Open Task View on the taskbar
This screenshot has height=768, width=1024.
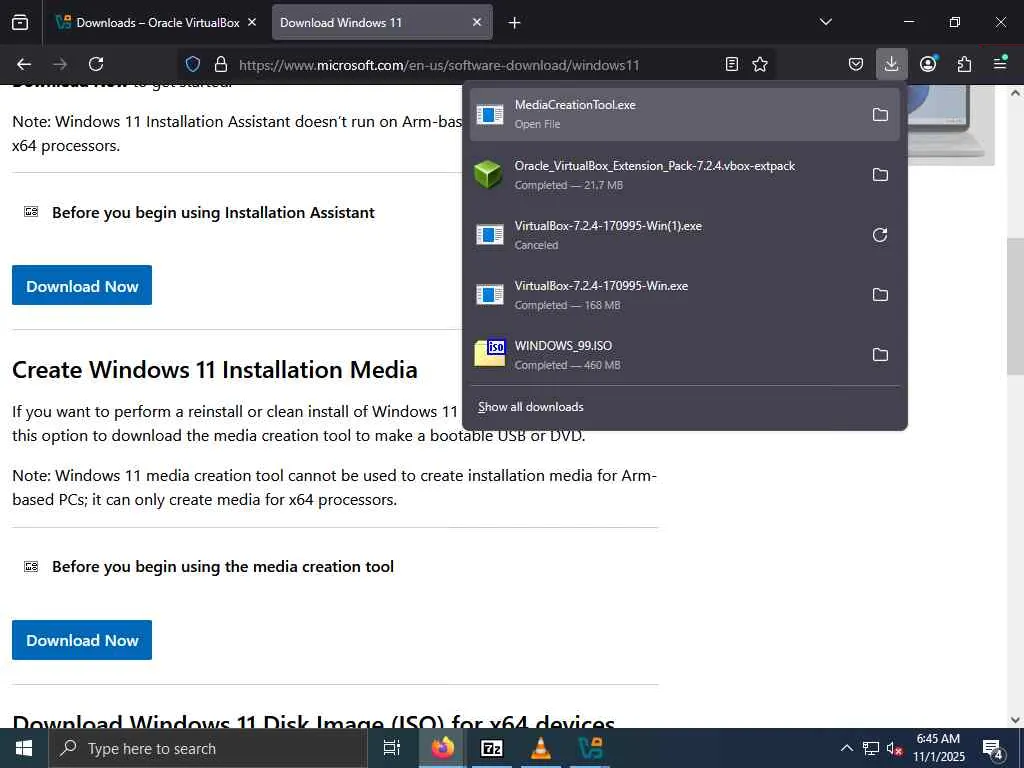tap(391, 748)
